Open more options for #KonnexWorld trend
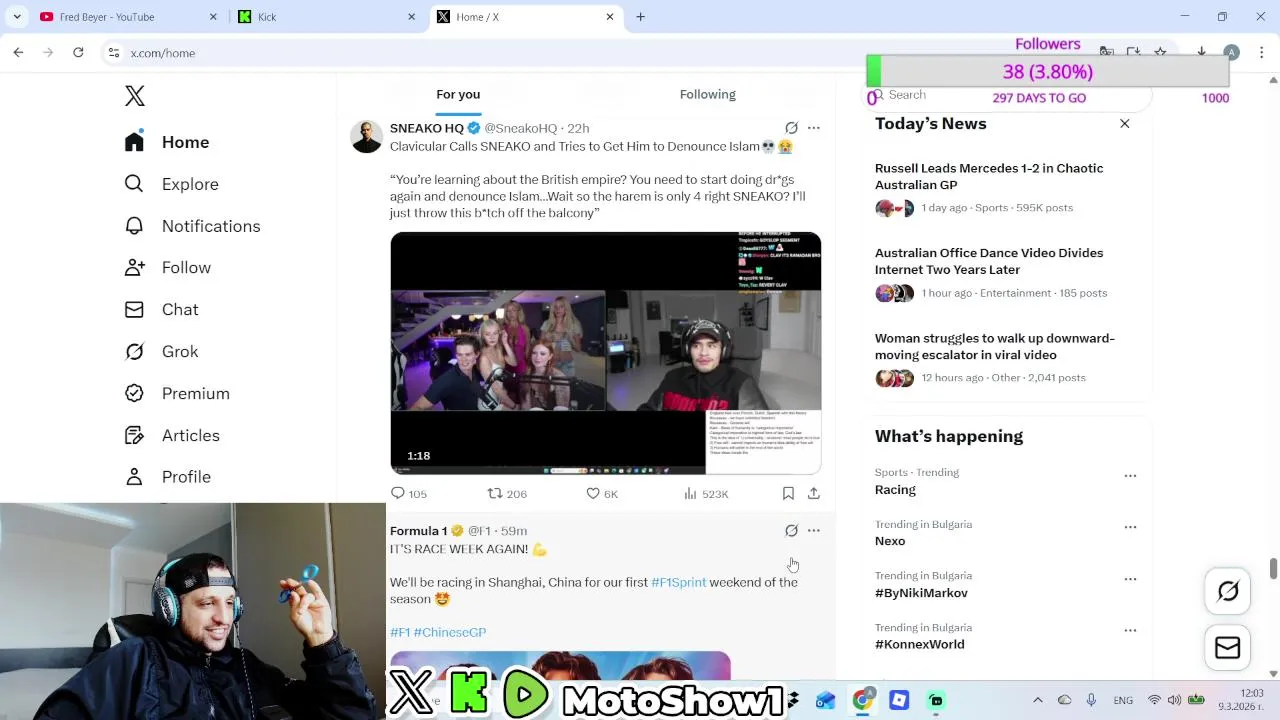Image resolution: width=1280 pixels, height=720 pixels. (x=1130, y=631)
